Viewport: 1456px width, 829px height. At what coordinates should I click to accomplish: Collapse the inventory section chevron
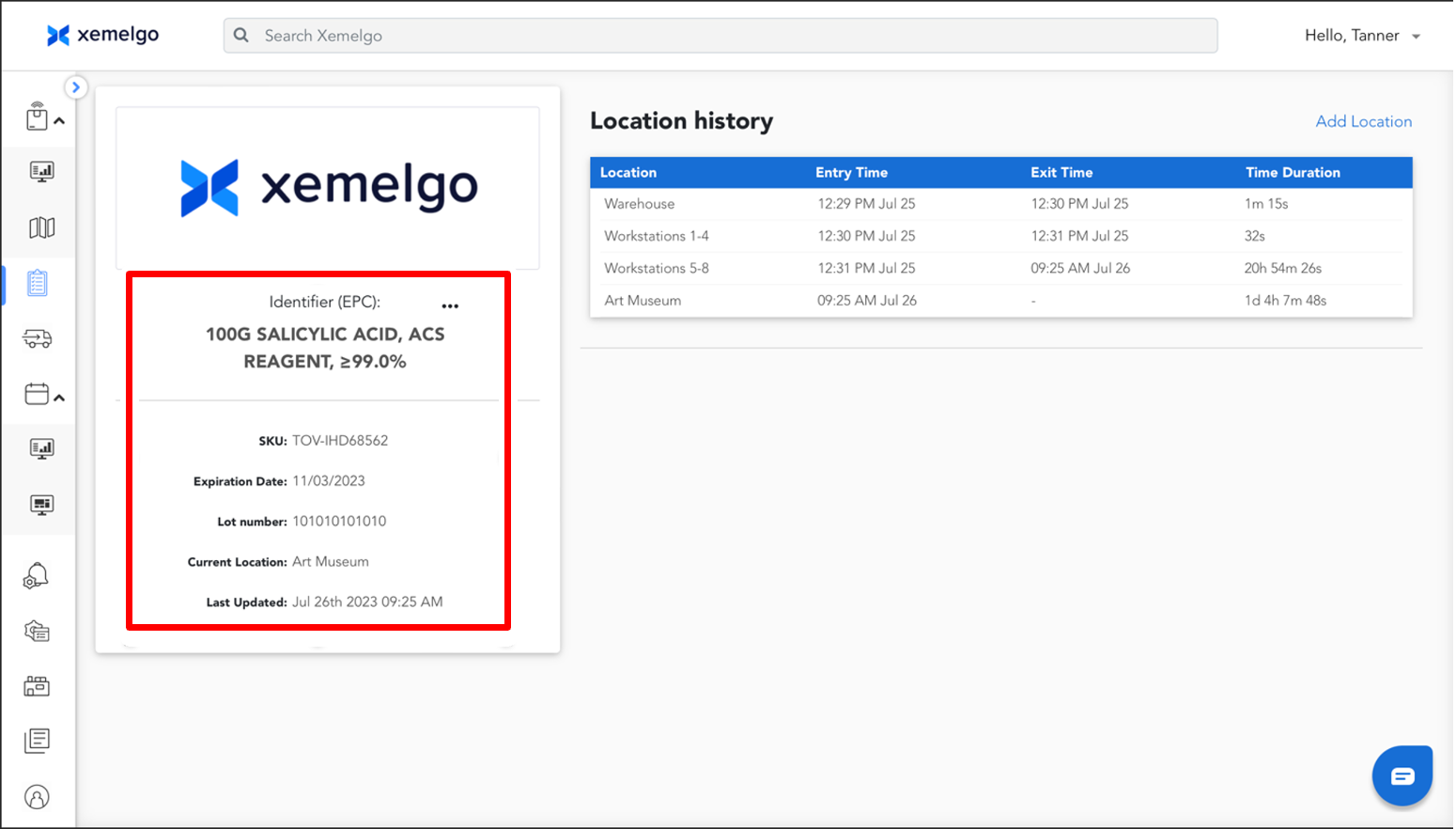click(x=59, y=121)
